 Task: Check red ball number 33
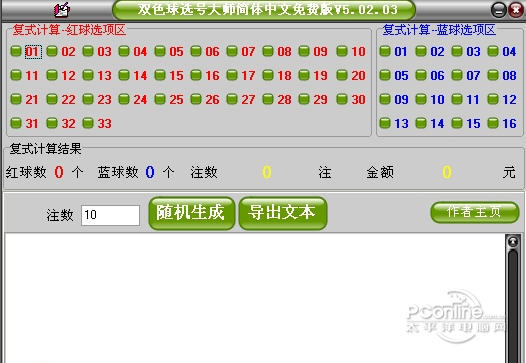(88, 123)
